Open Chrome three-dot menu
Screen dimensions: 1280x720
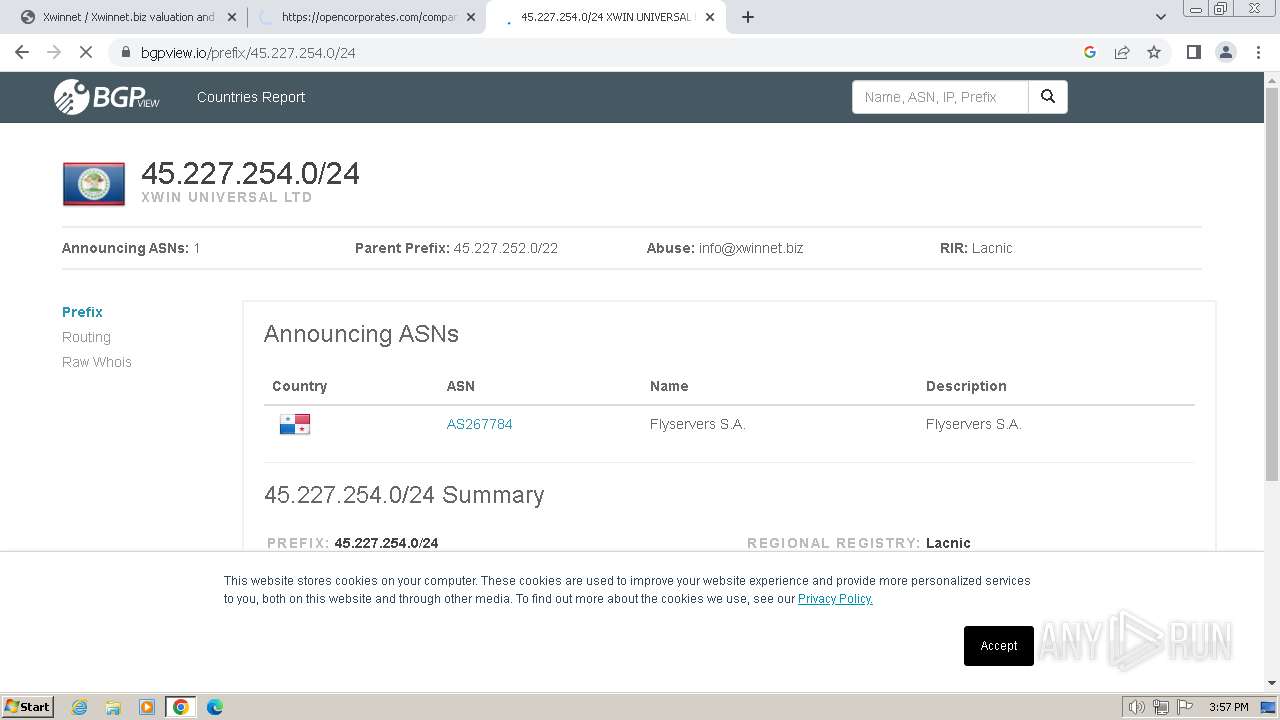pyautogui.click(x=1258, y=52)
